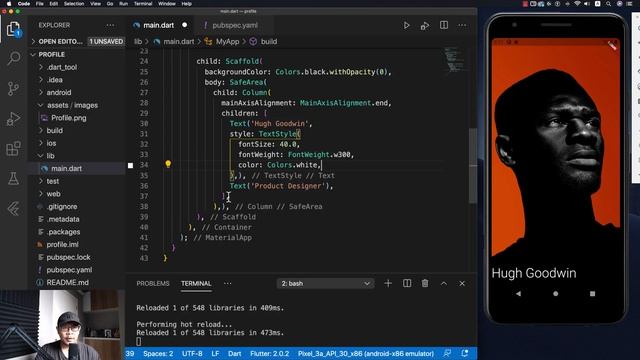Screen dimensions: 640x360
Task: Expand the .idea folder
Action: click(54, 80)
